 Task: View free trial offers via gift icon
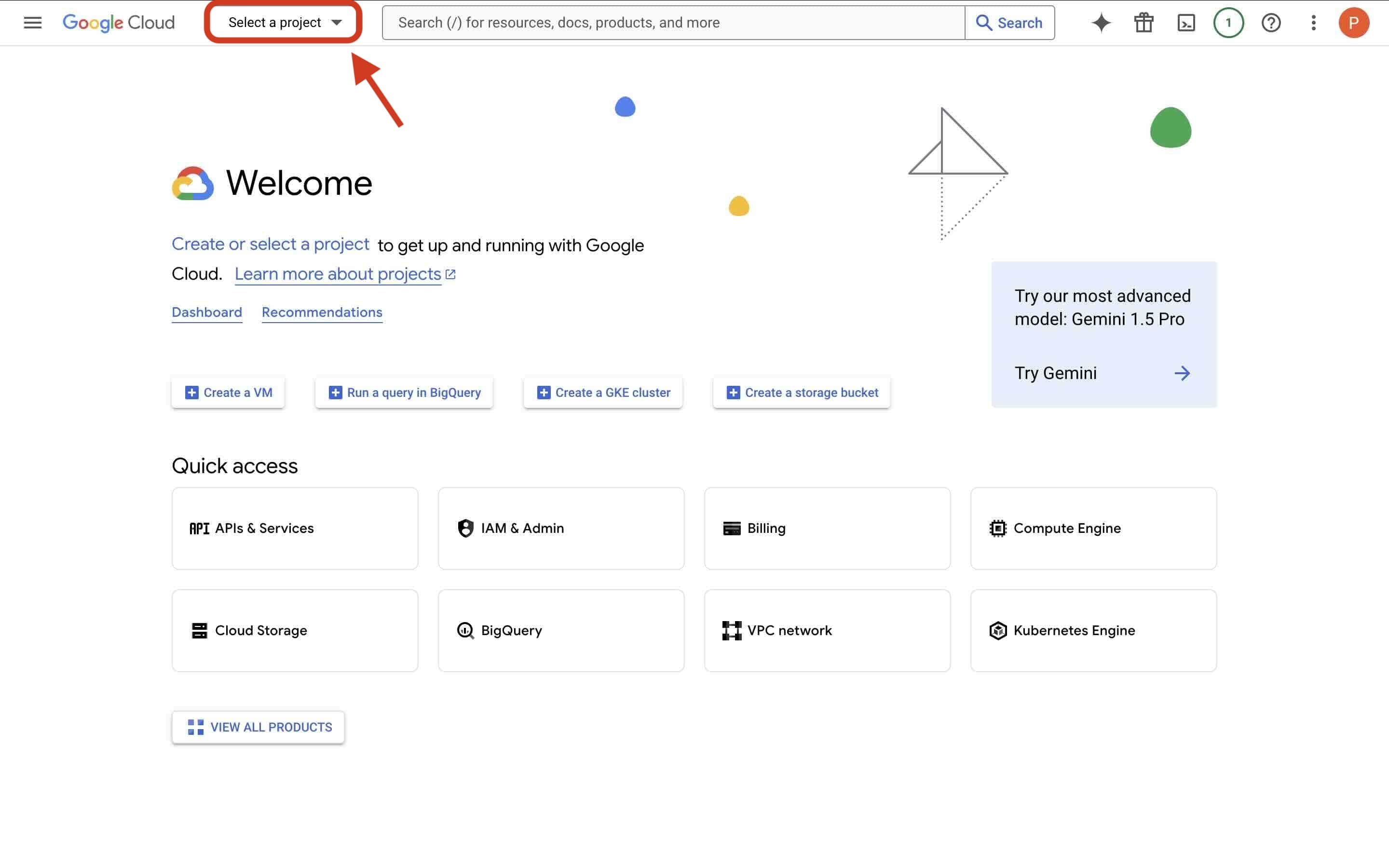coord(1143,22)
